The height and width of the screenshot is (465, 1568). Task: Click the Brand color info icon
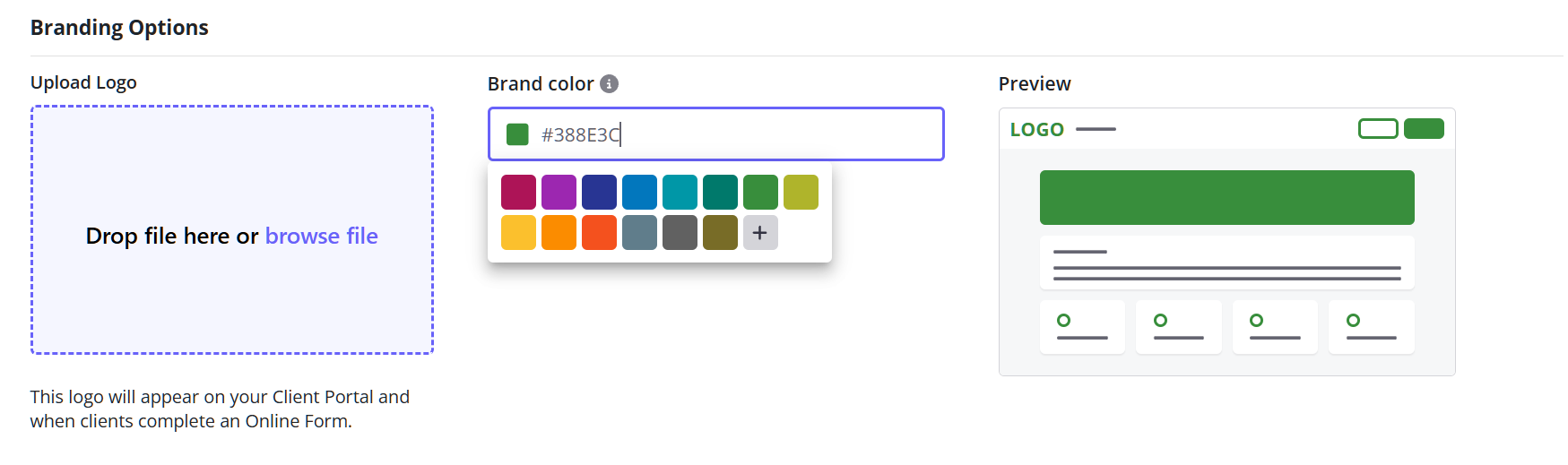[609, 84]
